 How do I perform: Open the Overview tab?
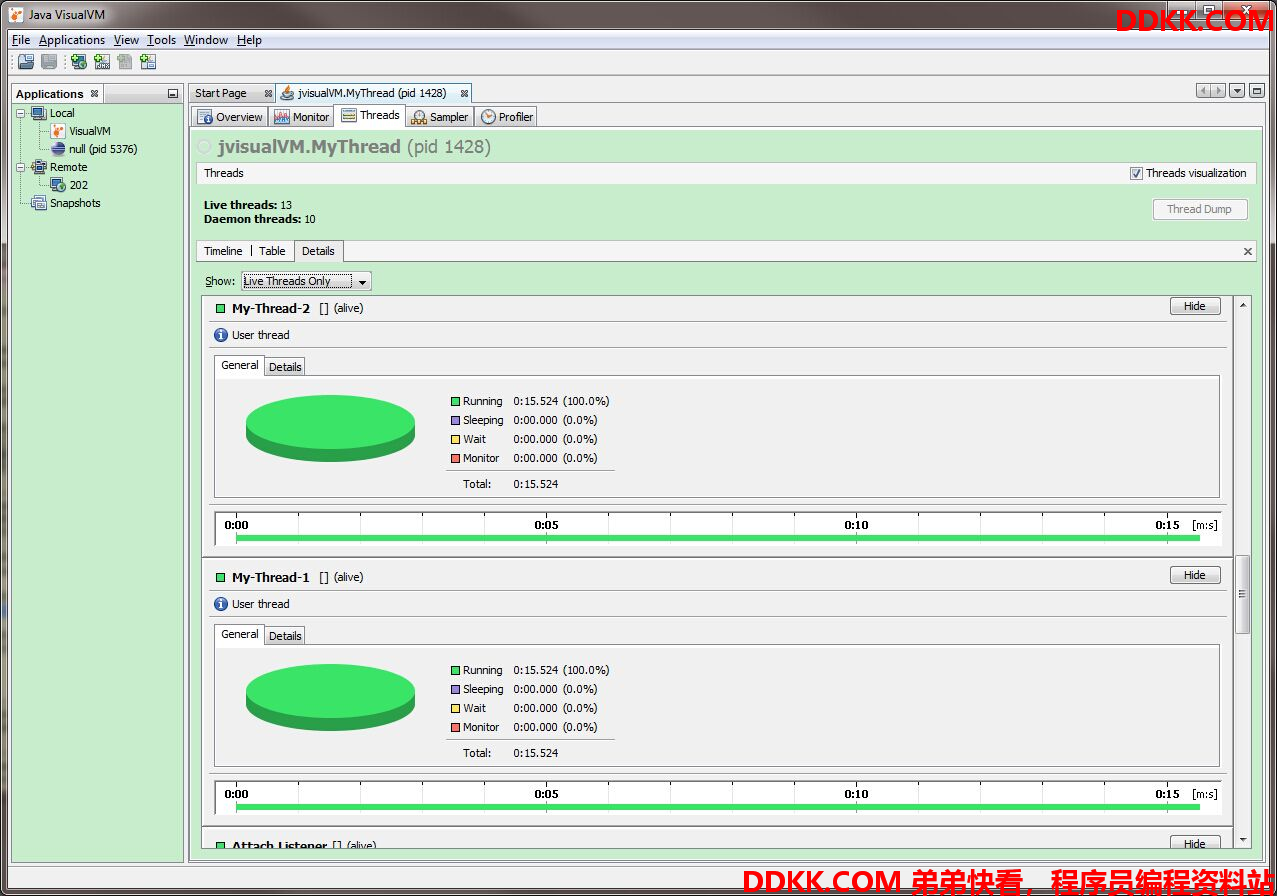230,117
